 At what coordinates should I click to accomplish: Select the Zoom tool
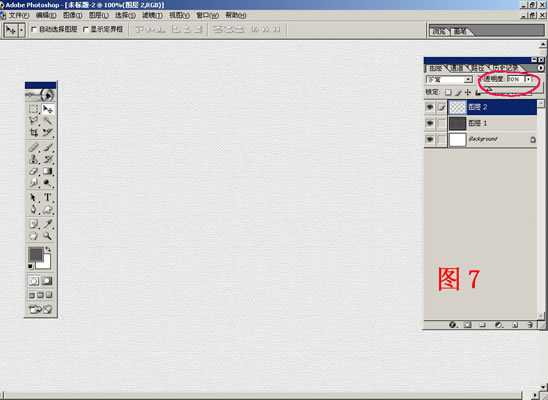coord(47,236)
